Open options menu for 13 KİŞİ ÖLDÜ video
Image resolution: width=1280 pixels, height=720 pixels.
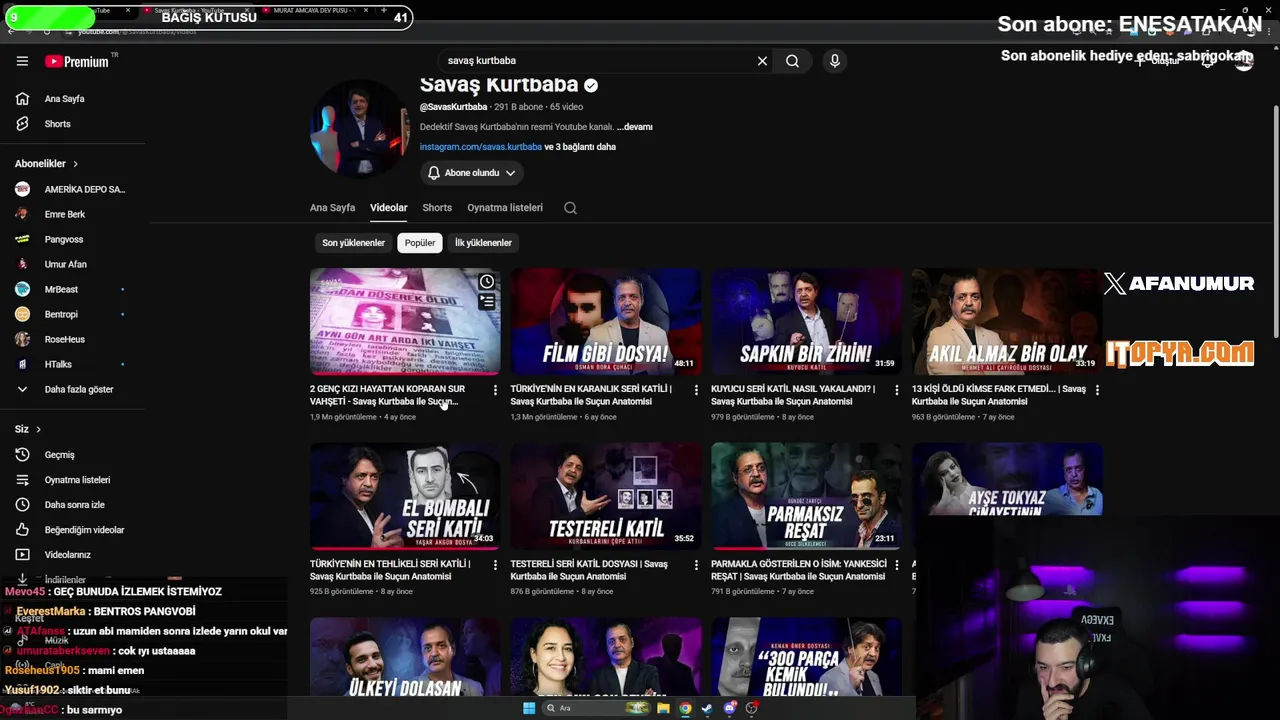click(x=1097, y=390)
